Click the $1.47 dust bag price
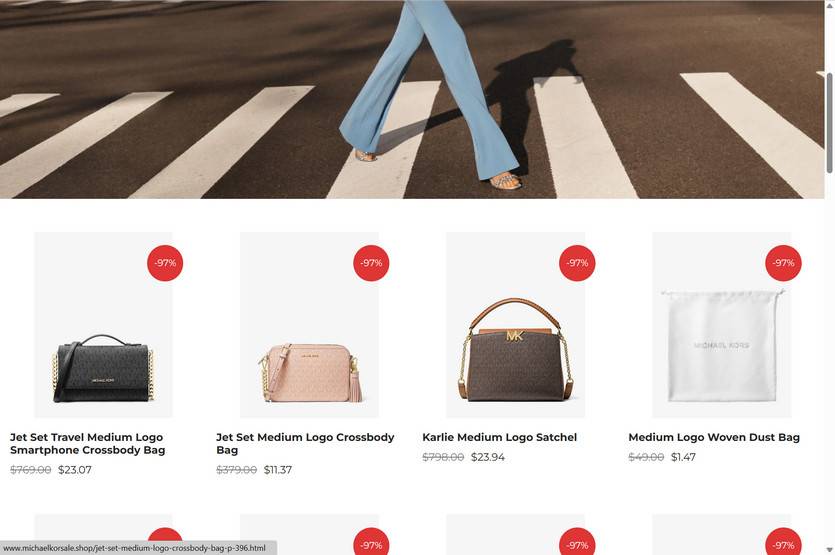The image size is (835, 555). point(683,457)
